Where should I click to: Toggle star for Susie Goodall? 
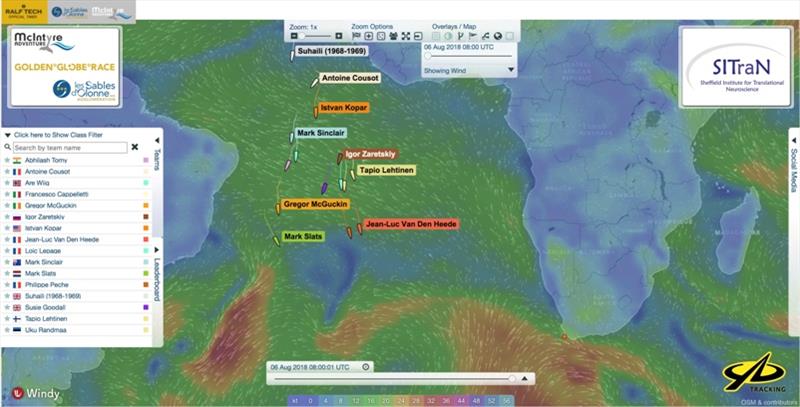[x=7, y=307]
